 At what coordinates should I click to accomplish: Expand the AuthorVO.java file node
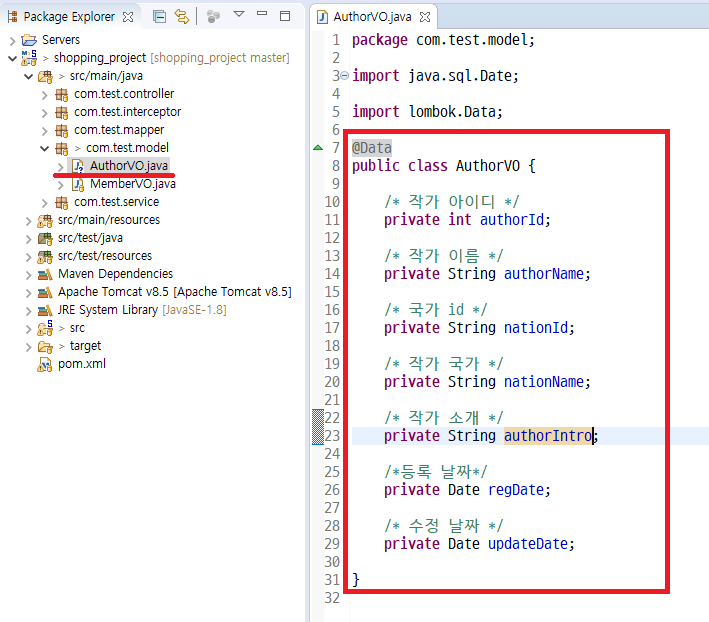(61, 167)
